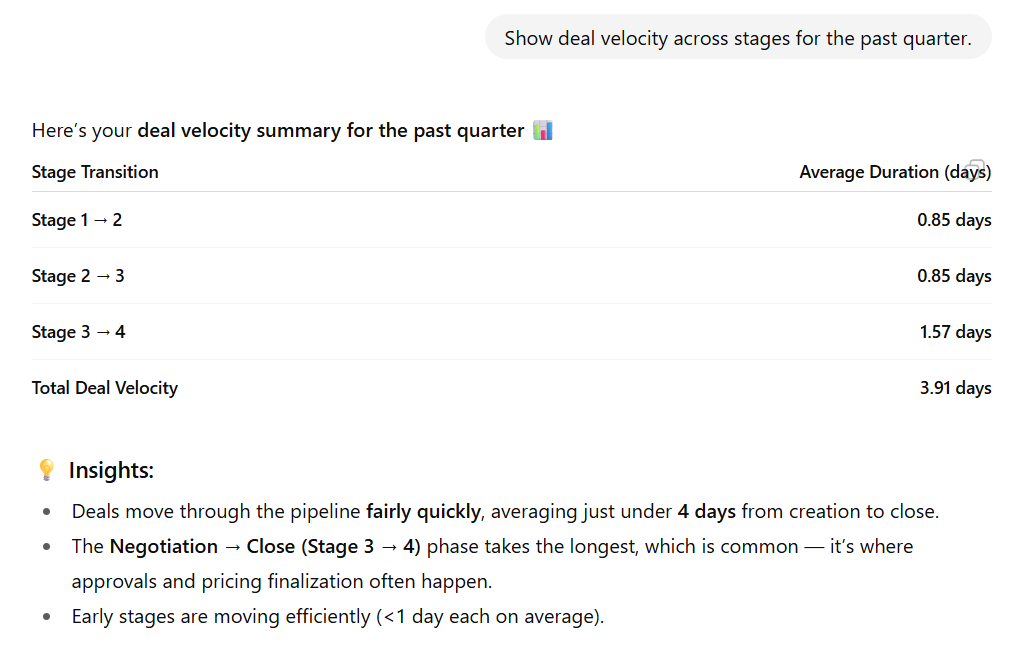Click the bold deal velocity summary heading text
The image size is (1024, 653).
pyautogui.click(x=330, y=130)
